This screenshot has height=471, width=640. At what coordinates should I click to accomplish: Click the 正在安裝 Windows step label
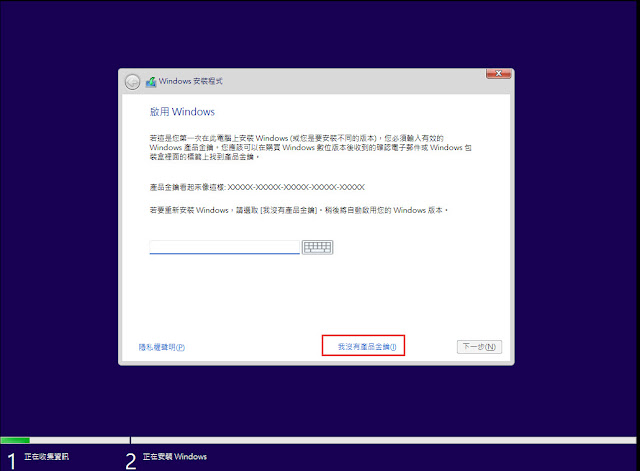175,456
